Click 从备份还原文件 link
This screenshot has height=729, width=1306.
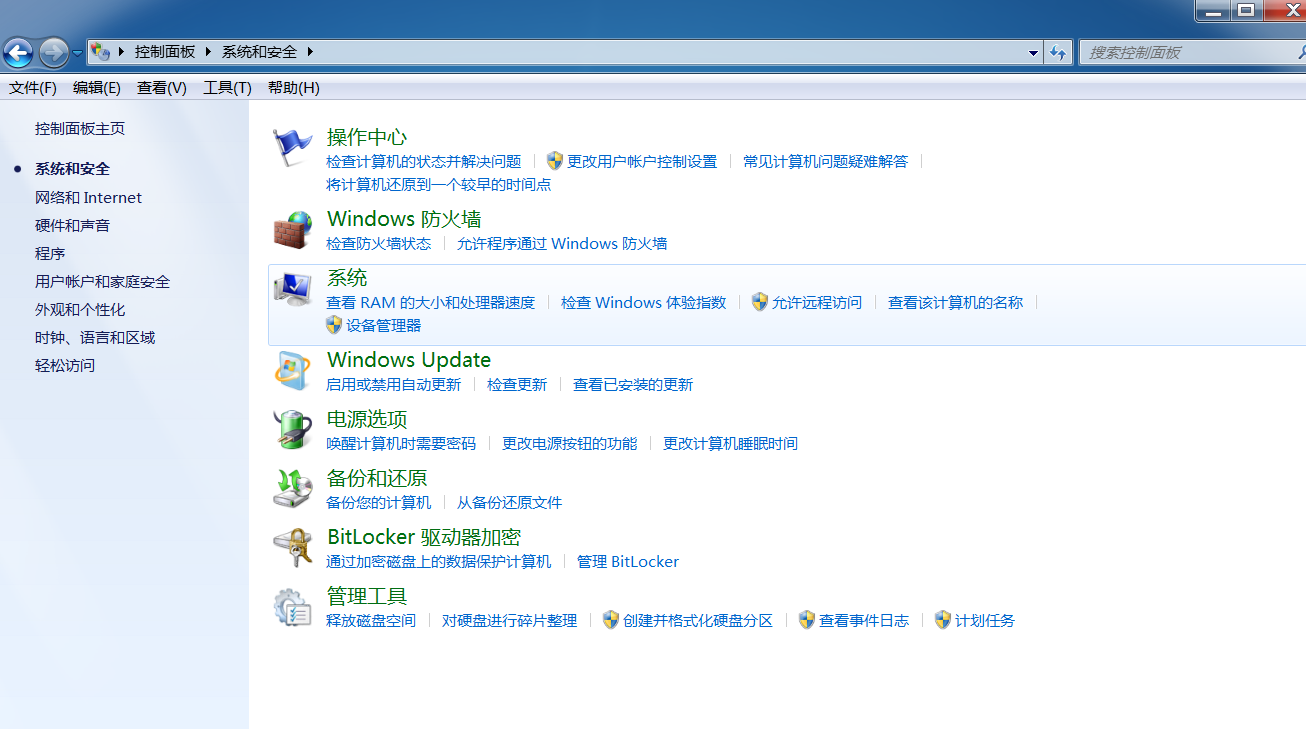click(510, 503)
